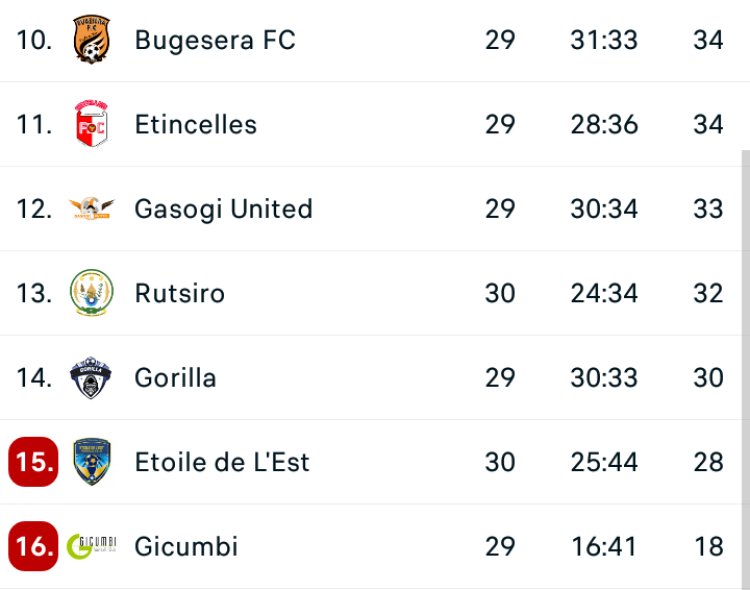Open the Gicumbi team name link
This screenshot has width=750, height=590.
(x=187, y=547)
